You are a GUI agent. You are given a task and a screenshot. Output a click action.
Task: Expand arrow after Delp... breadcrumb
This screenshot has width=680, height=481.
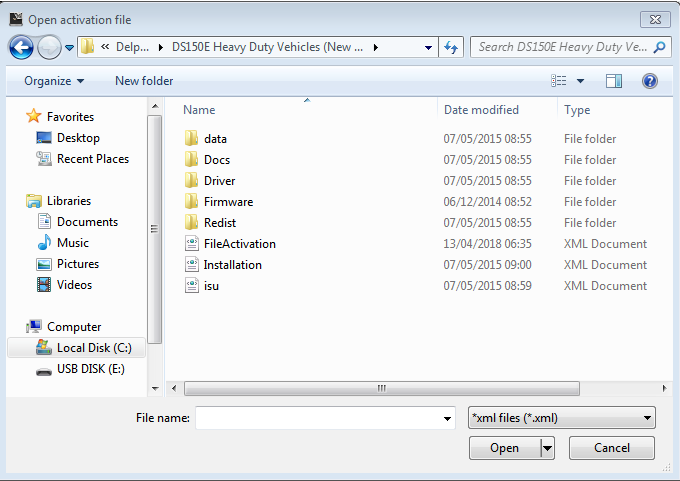click(161, 47)
